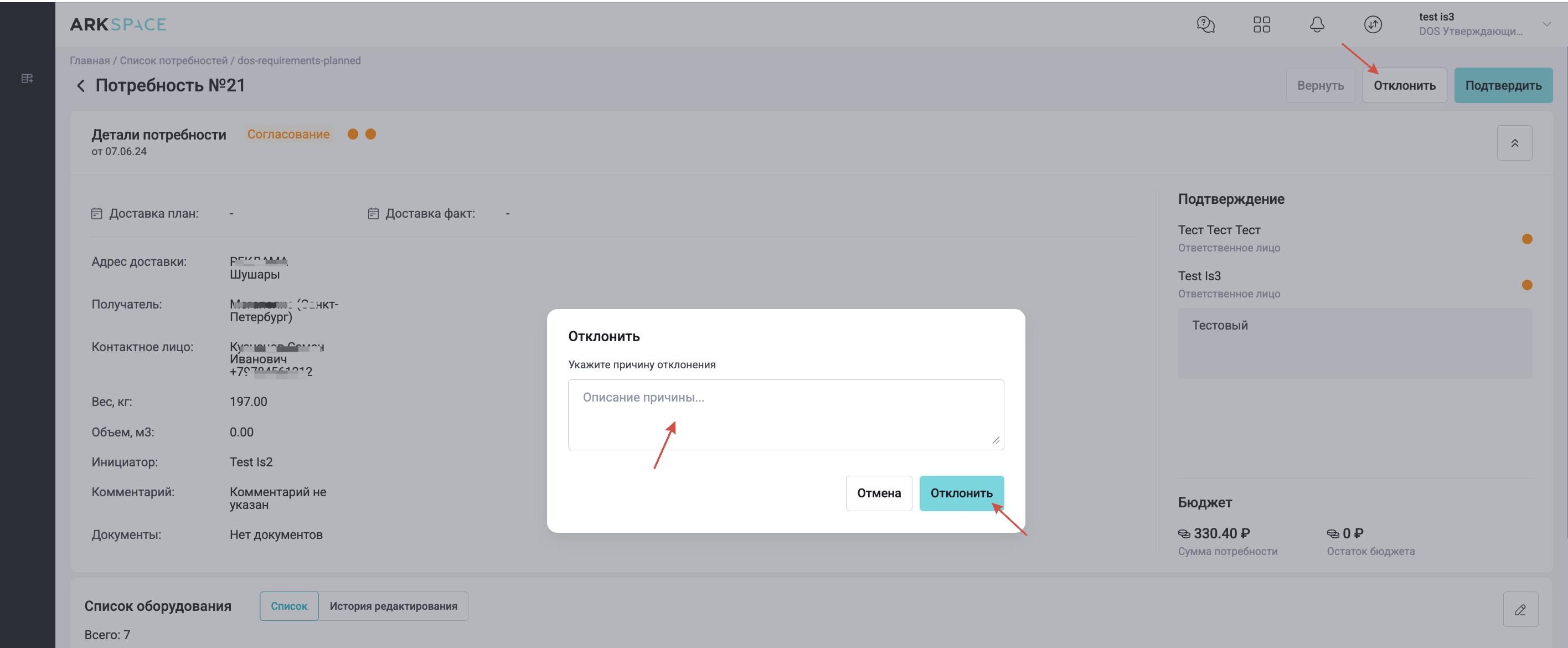This screenshot has width=1568, height=648.
Task: Expand the test is3 user menu
Action: point(1546,24)
